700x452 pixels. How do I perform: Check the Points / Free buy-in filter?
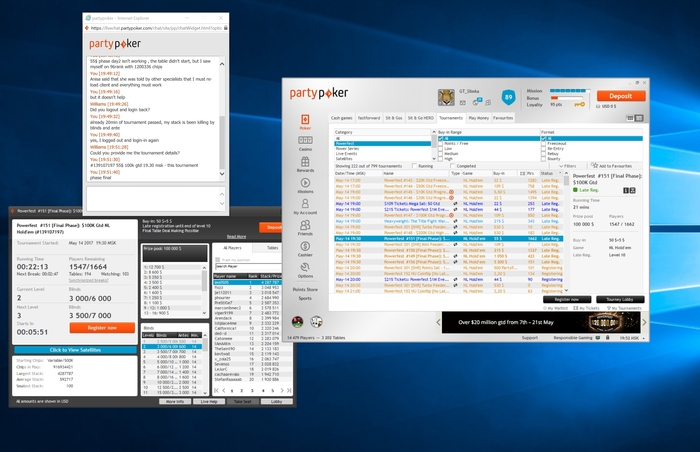(x=441, y=144)
